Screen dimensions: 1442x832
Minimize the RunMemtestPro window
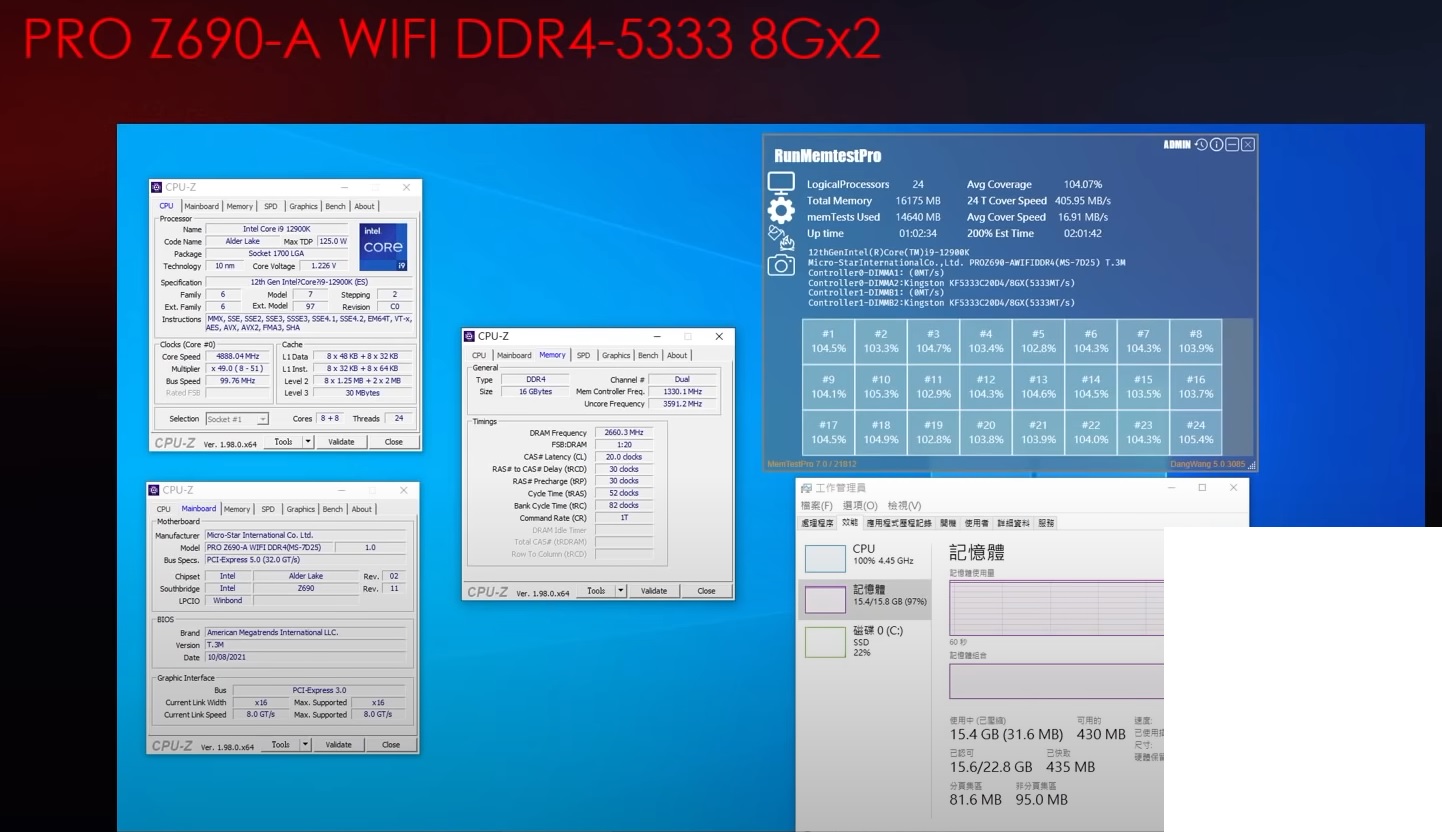click(1232, 145)
